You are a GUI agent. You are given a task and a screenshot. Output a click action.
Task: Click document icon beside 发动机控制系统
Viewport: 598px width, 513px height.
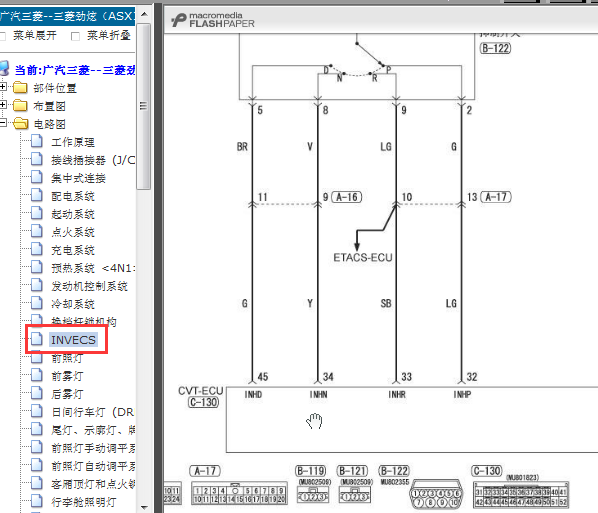coord(37,285)
